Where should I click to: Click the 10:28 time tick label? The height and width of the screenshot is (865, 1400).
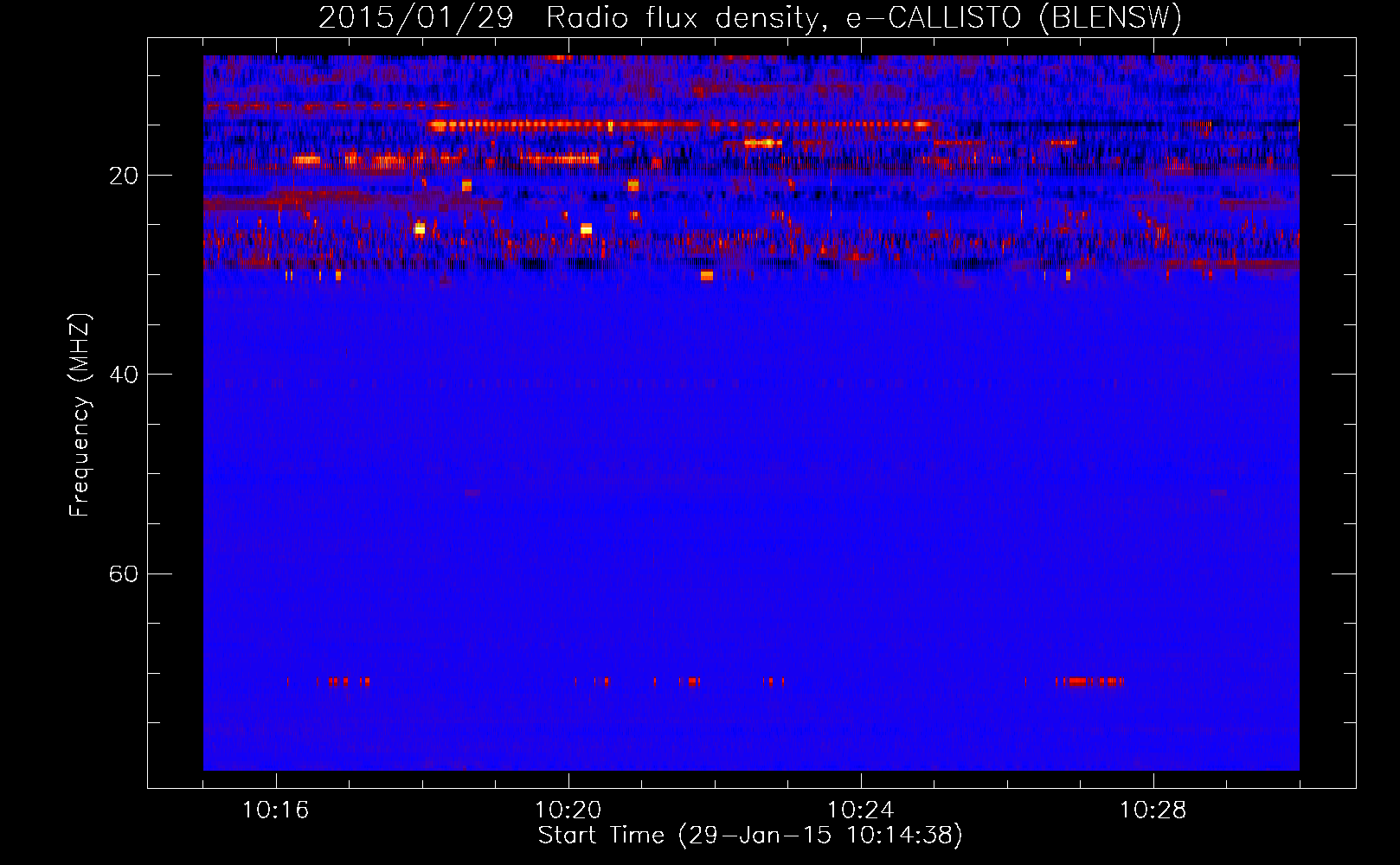point(1153,811)
